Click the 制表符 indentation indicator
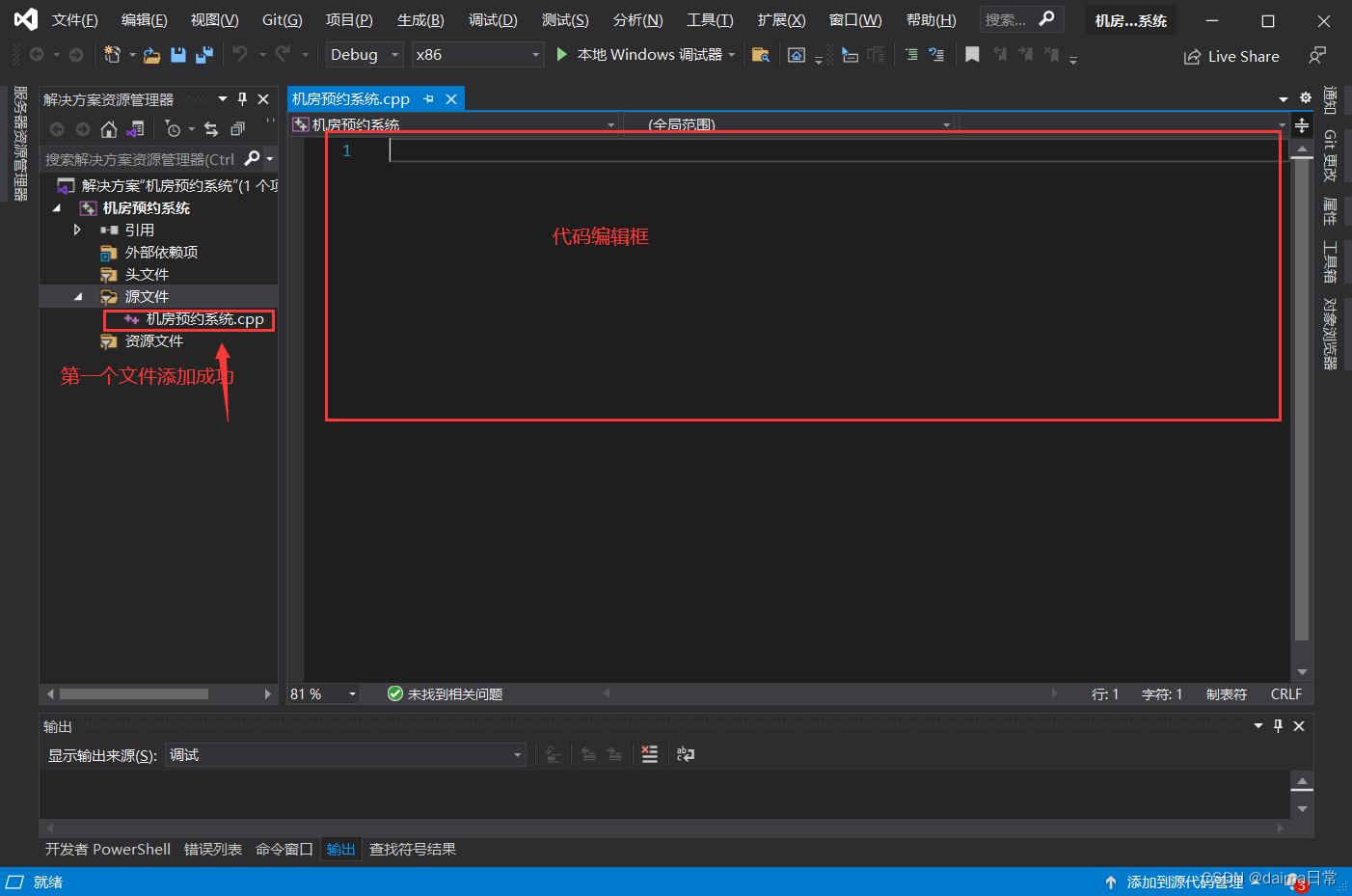 click(1227, 694)
